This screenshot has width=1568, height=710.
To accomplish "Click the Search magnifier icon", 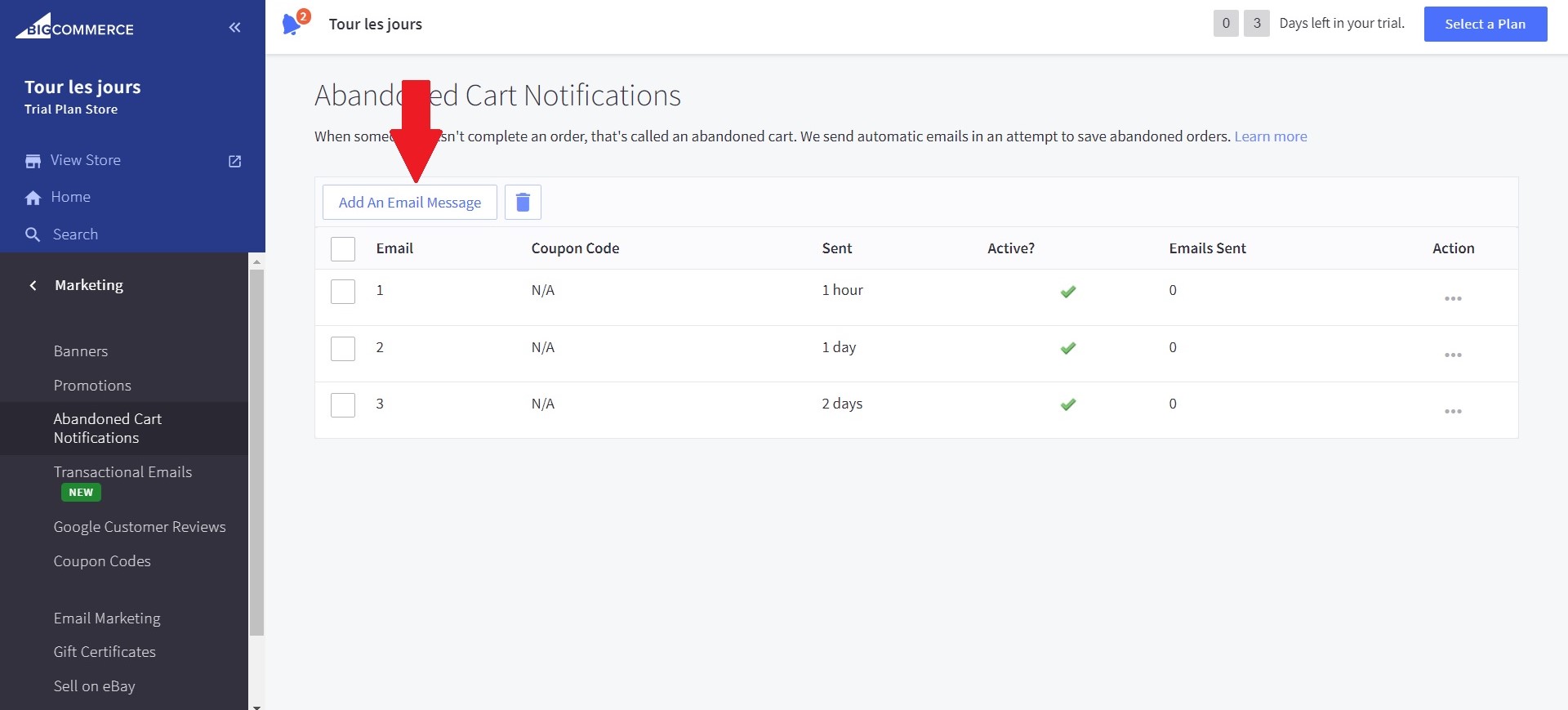I will pos(33,235).
